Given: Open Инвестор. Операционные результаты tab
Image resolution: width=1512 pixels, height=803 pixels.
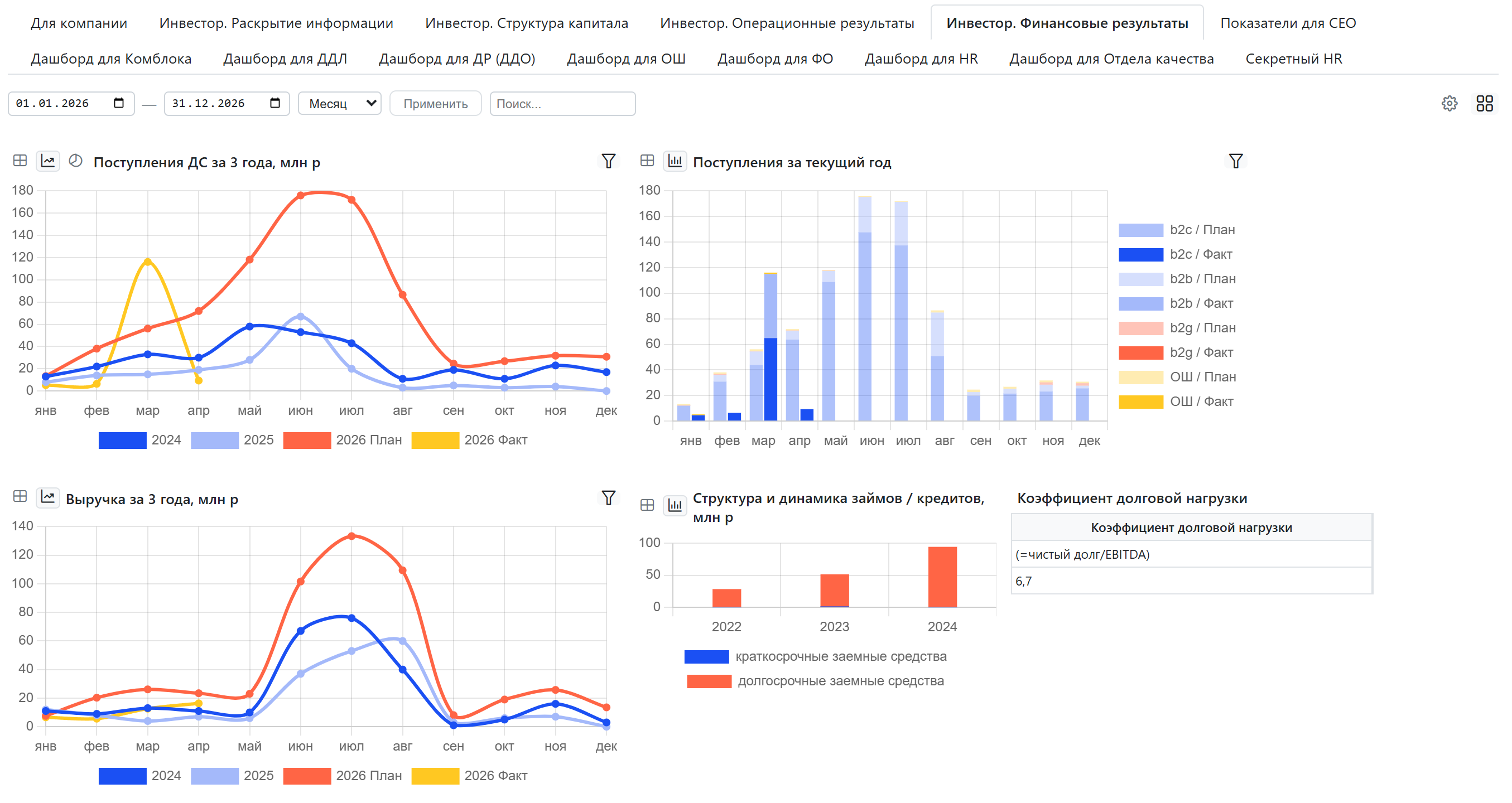Looking at the screenshot, I should click(x=787, y=23).
